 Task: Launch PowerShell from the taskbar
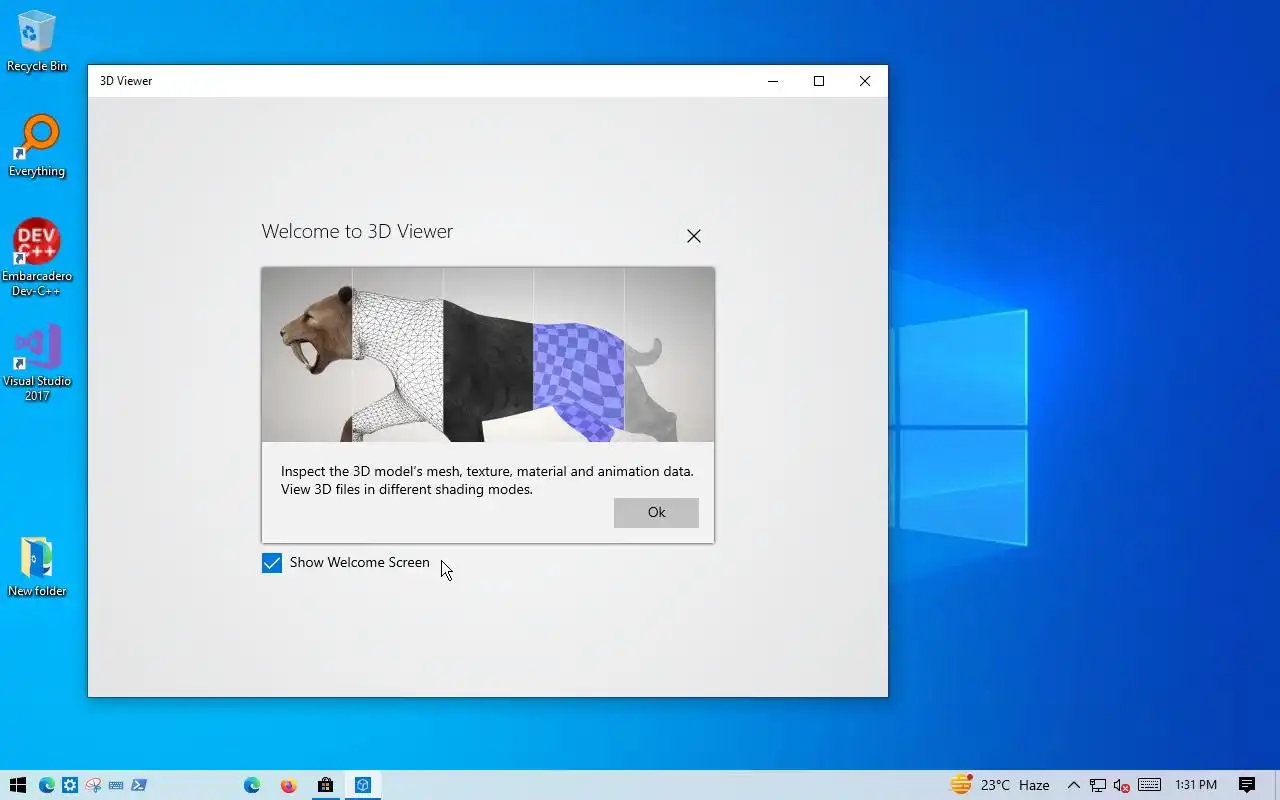[x=139, y=785]
